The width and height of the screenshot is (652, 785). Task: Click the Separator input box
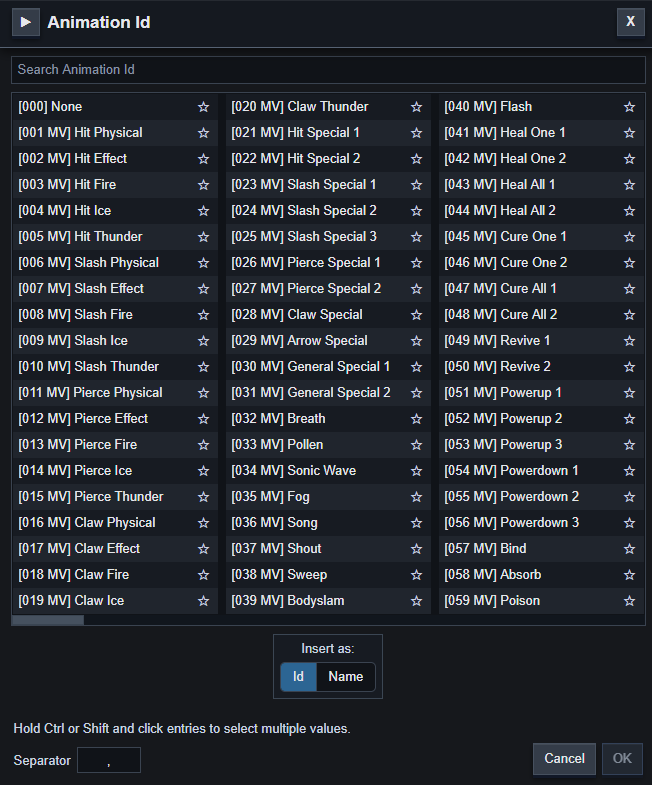coord(109,760)
